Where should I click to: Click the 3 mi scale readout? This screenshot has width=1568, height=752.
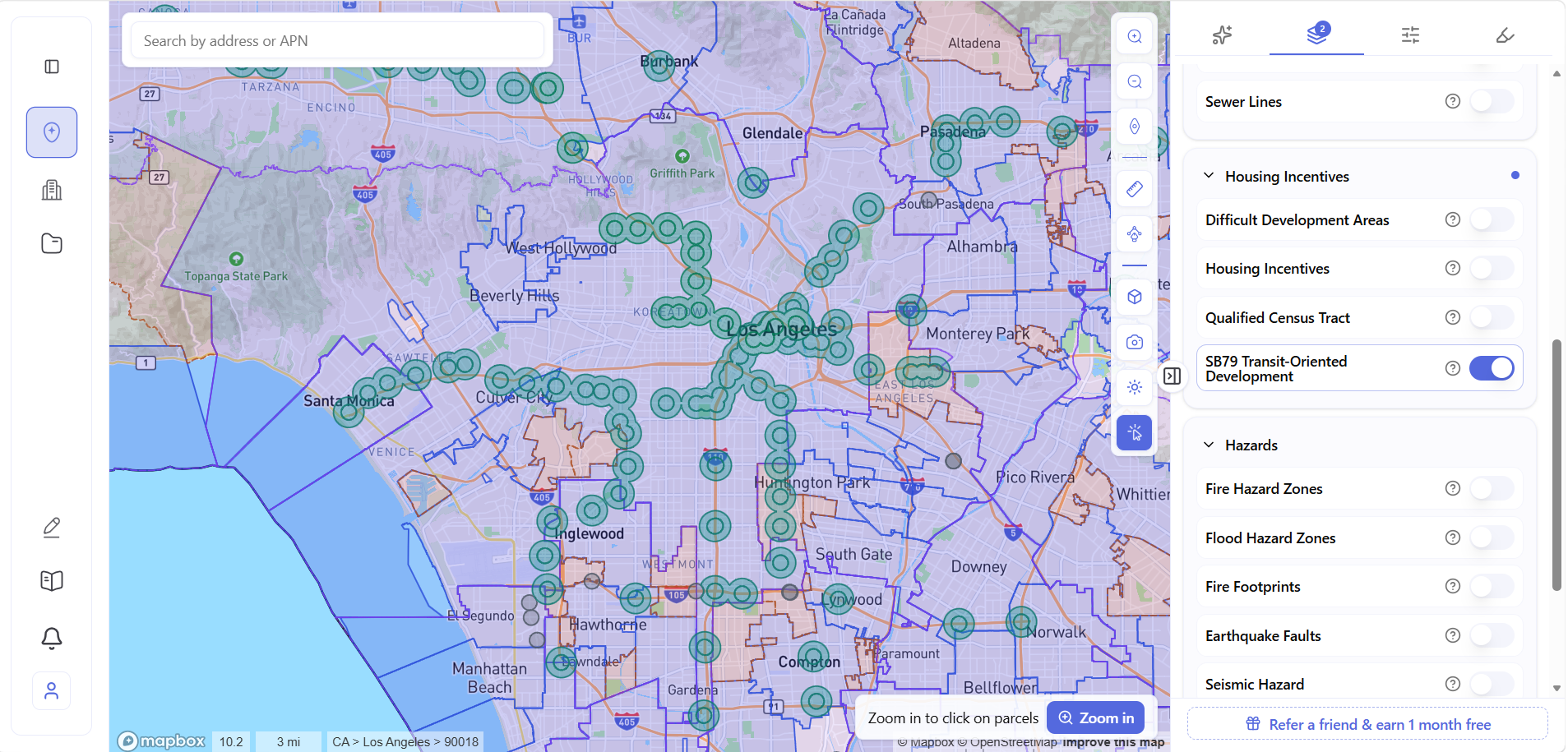point(289,741)
